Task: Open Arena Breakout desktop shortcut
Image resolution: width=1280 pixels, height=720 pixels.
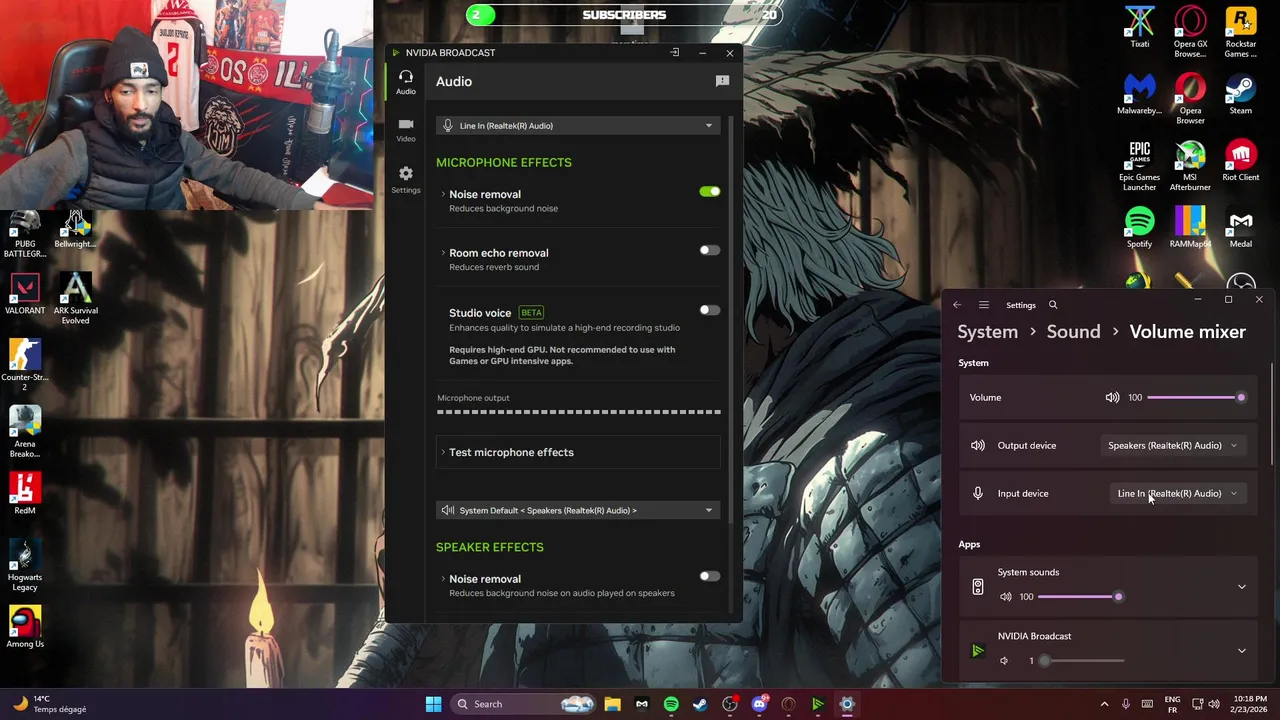Action: click(x=25, y=432)
